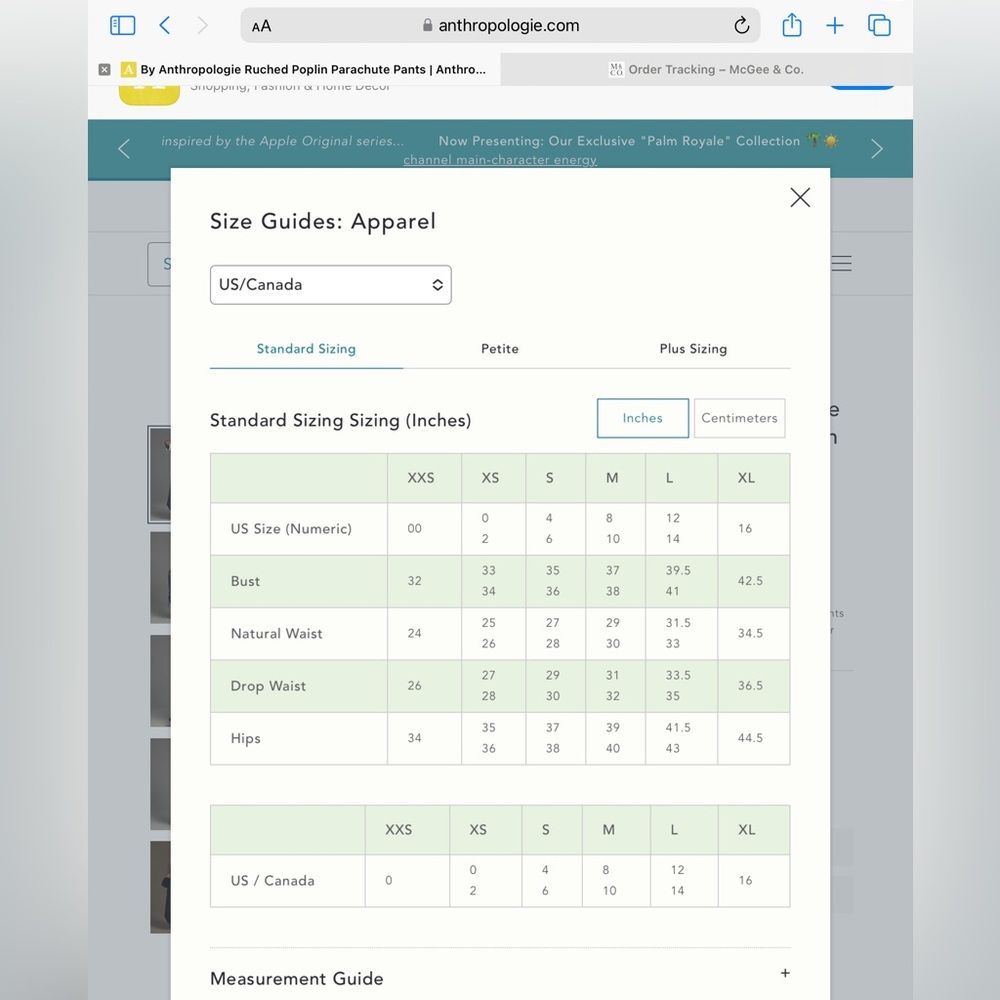
Task: Open the Safari sidebar panel
Action: 122,26
